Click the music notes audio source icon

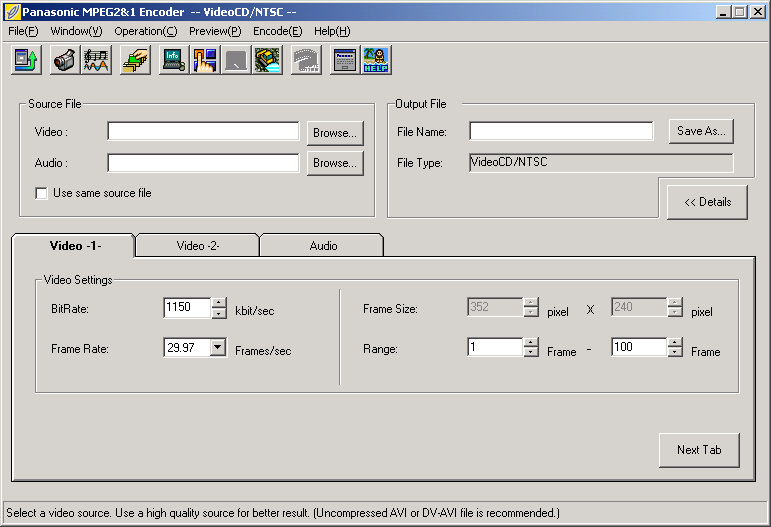(96, 60)
